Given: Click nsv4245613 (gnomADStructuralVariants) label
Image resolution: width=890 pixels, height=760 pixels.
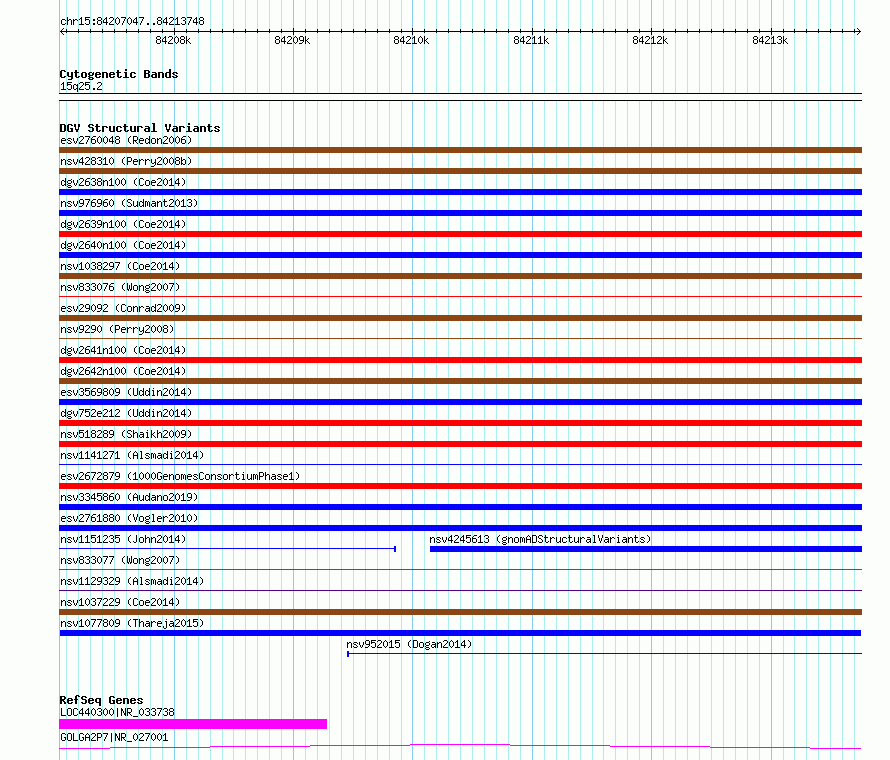Looking at the screenshot, I should point(540,539).
